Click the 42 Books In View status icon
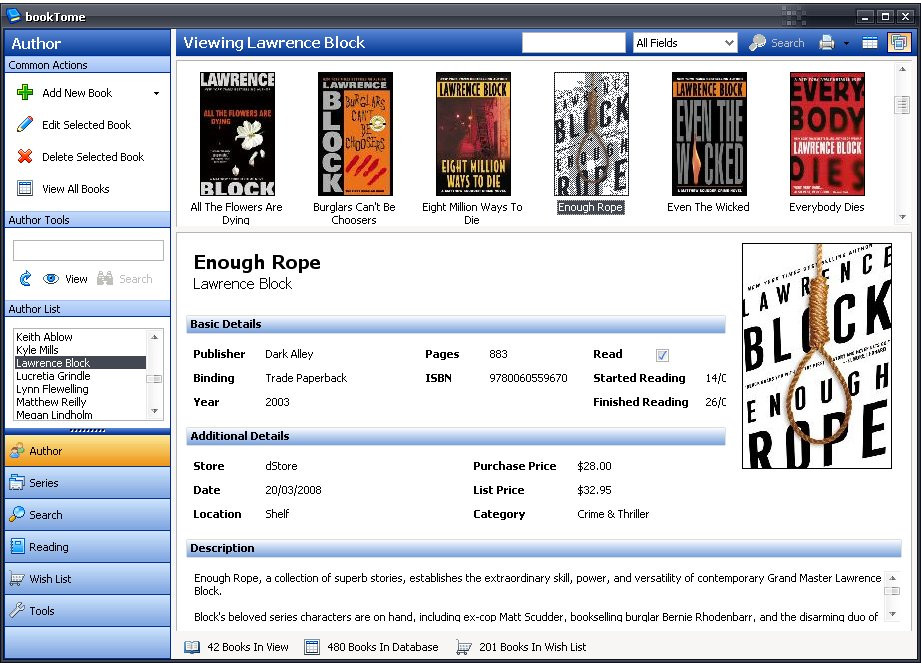The image size is (921, 663). click(192, 647)
